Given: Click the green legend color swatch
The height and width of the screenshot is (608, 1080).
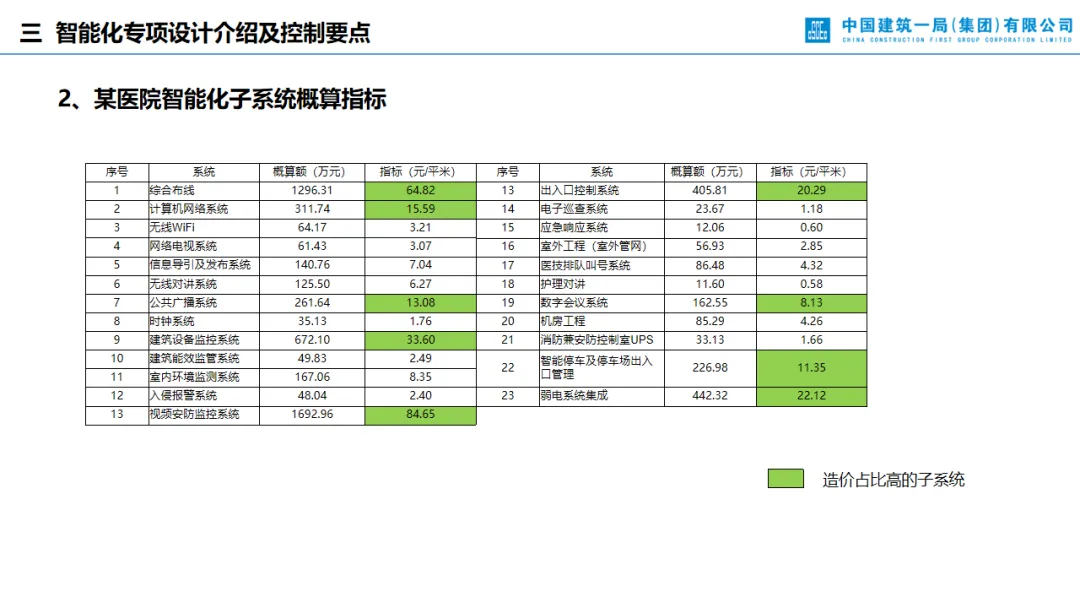Looking at the screenshot, I should coord(786,479).
